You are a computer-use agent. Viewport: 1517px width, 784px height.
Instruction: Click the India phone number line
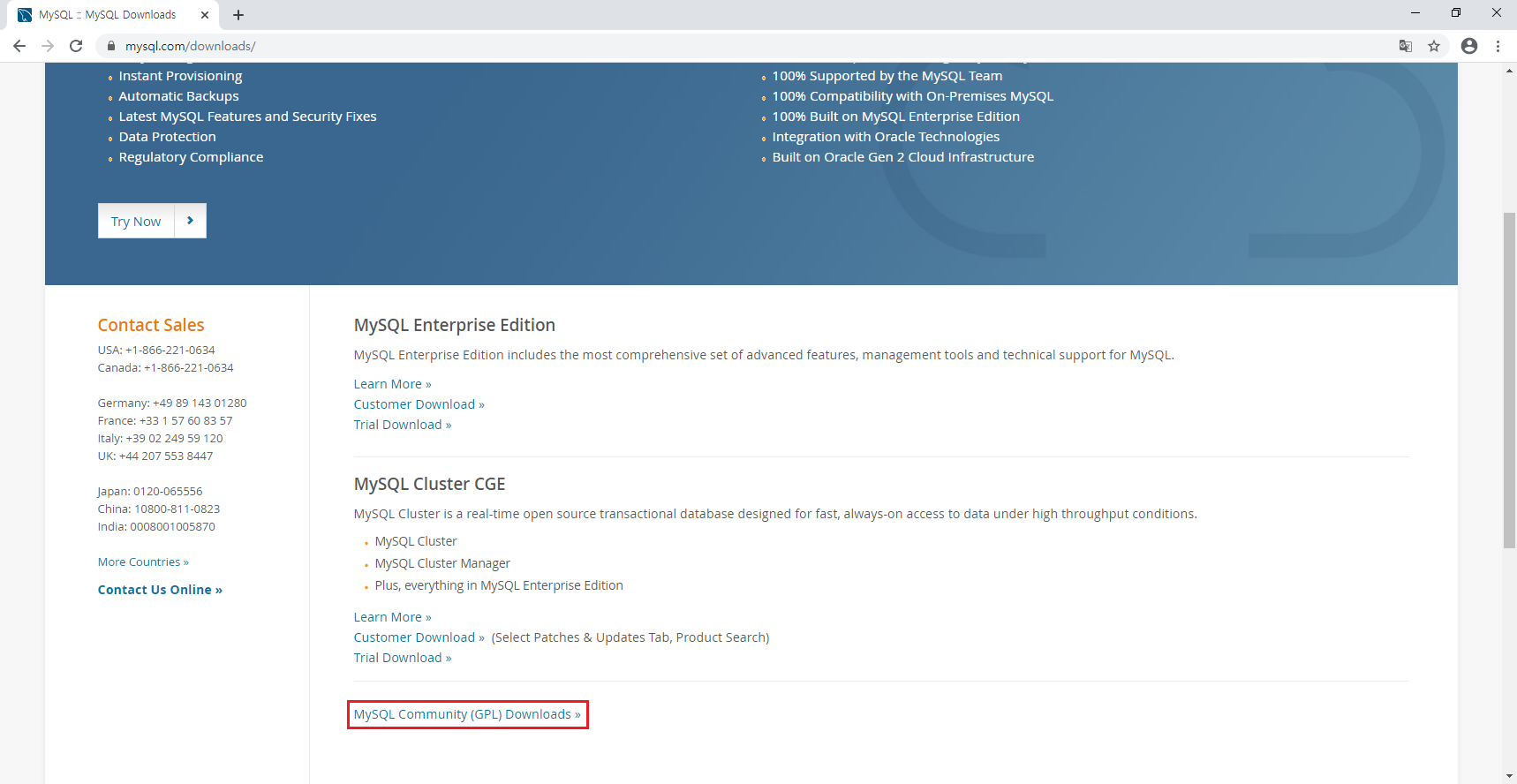pyautogui.click(x=156, y=527)
